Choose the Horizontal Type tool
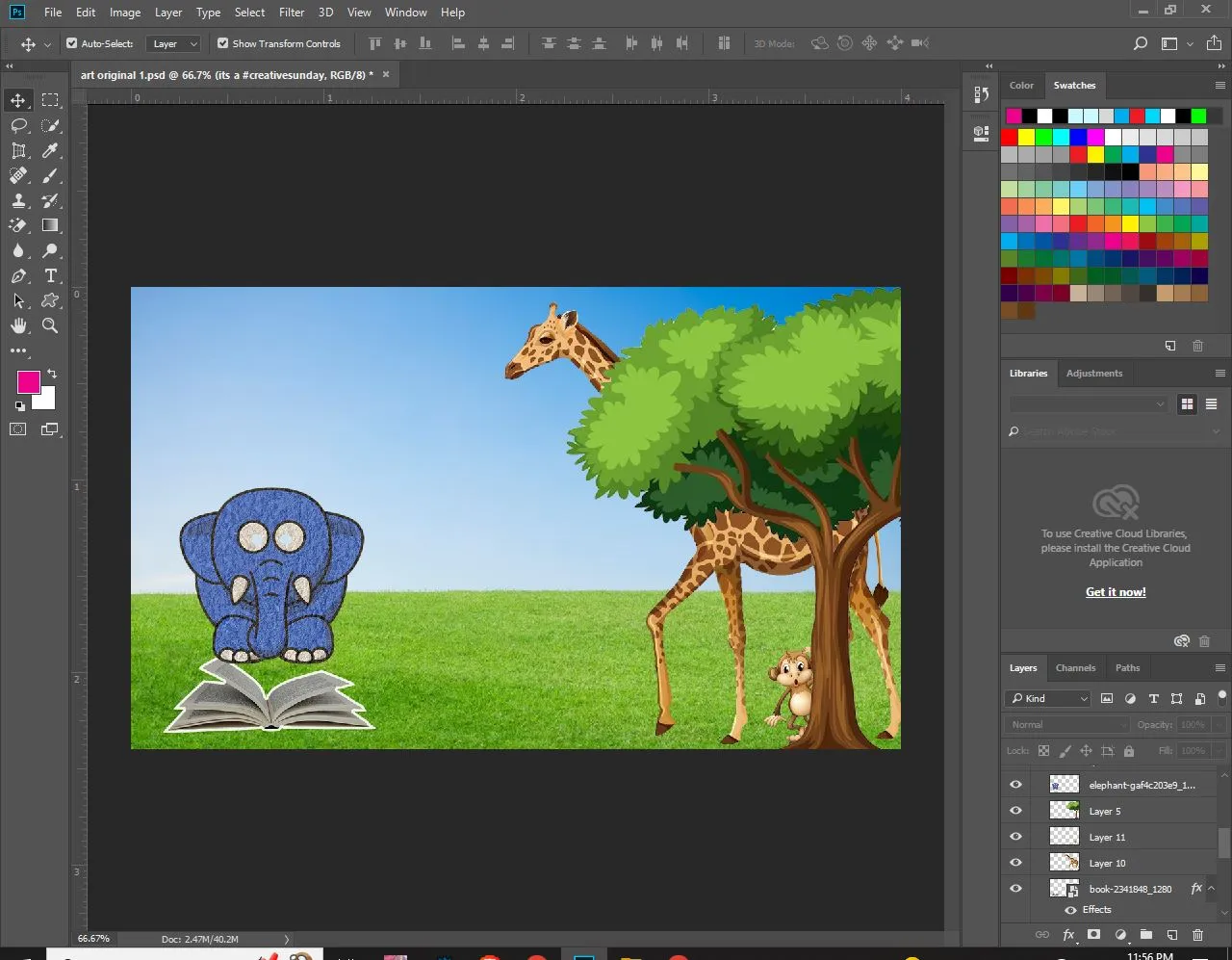Image resolution: width=1232 pixels, height=960 pixels. (51, 275)
